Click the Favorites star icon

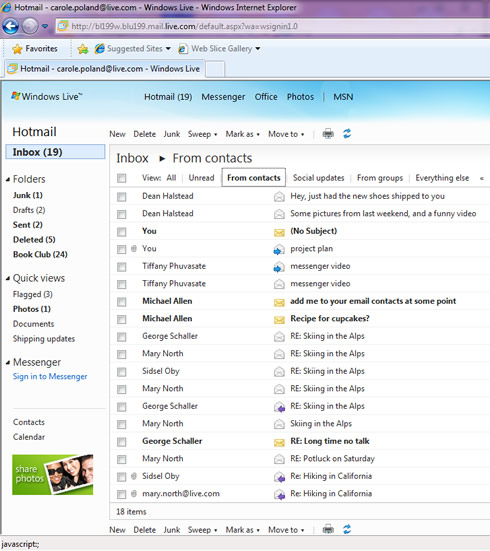17,49
